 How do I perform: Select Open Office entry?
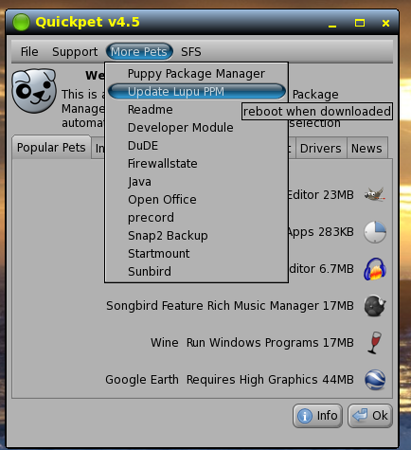[197, 200]
